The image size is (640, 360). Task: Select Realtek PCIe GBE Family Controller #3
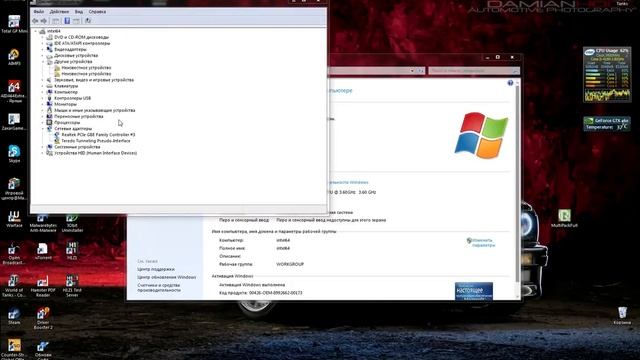click(98, 135)
